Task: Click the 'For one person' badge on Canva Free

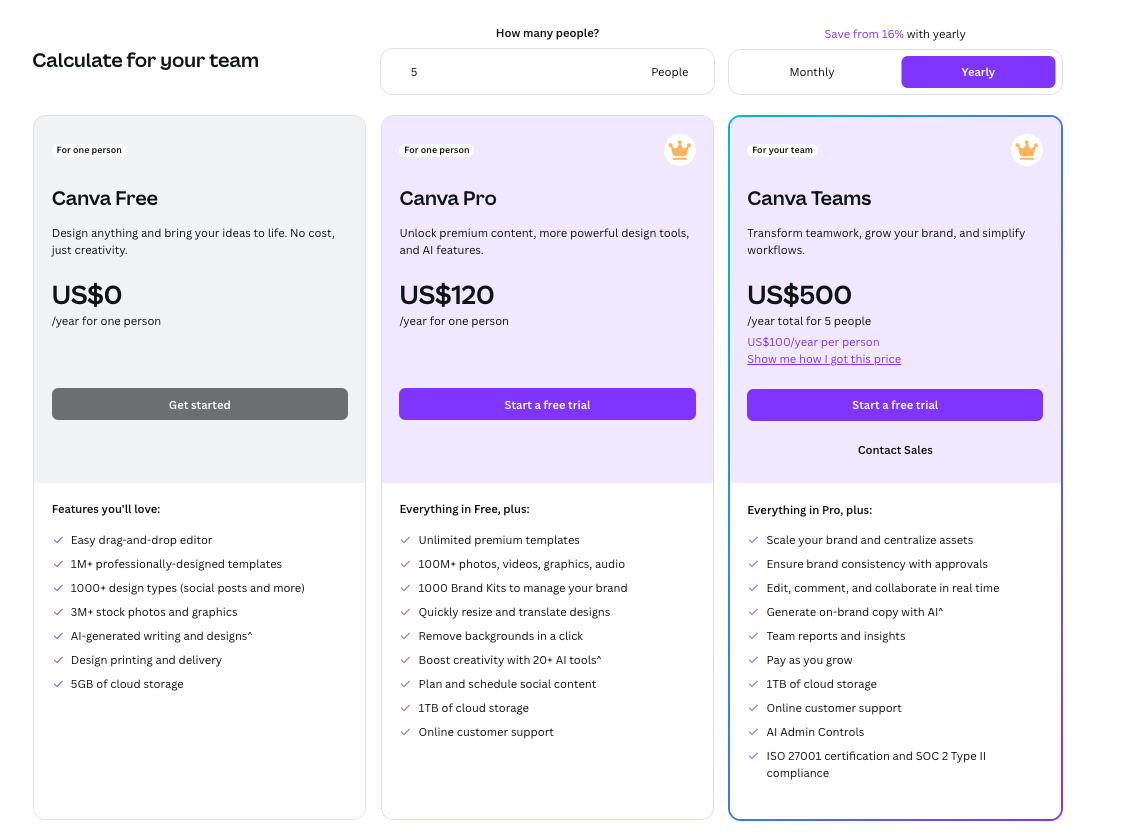Action: click(89, 150)
